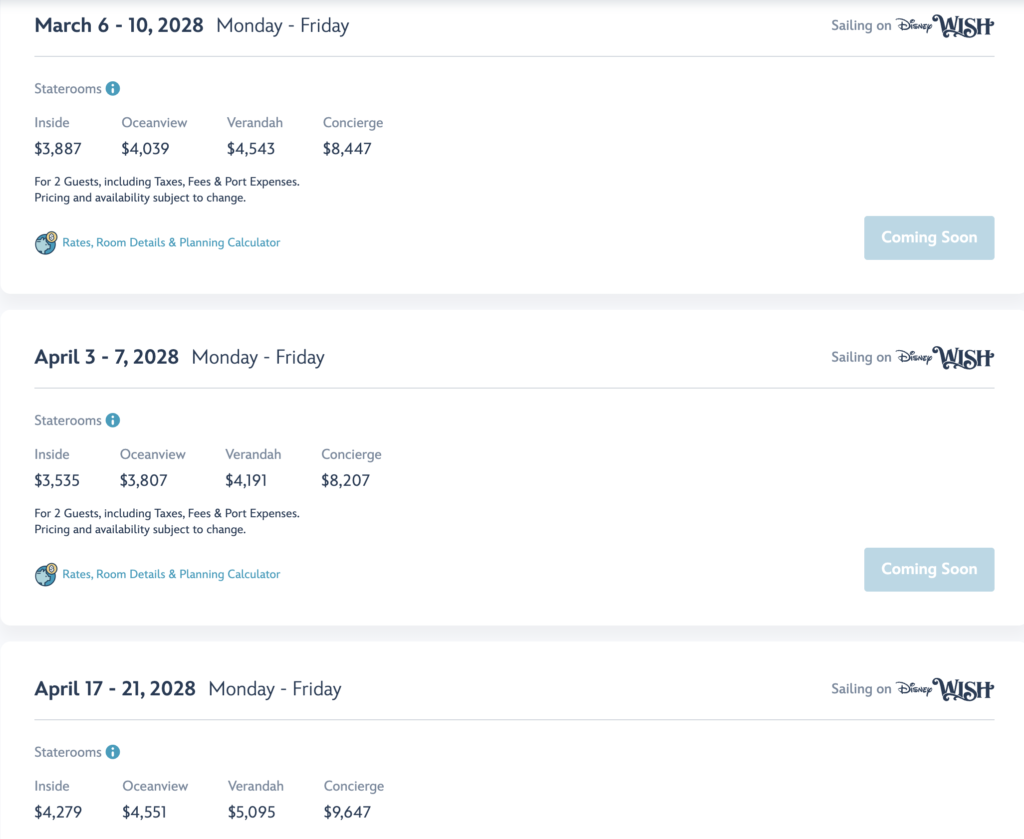
Task: Click the globe coin icon under March sailing
Action: 46,243
